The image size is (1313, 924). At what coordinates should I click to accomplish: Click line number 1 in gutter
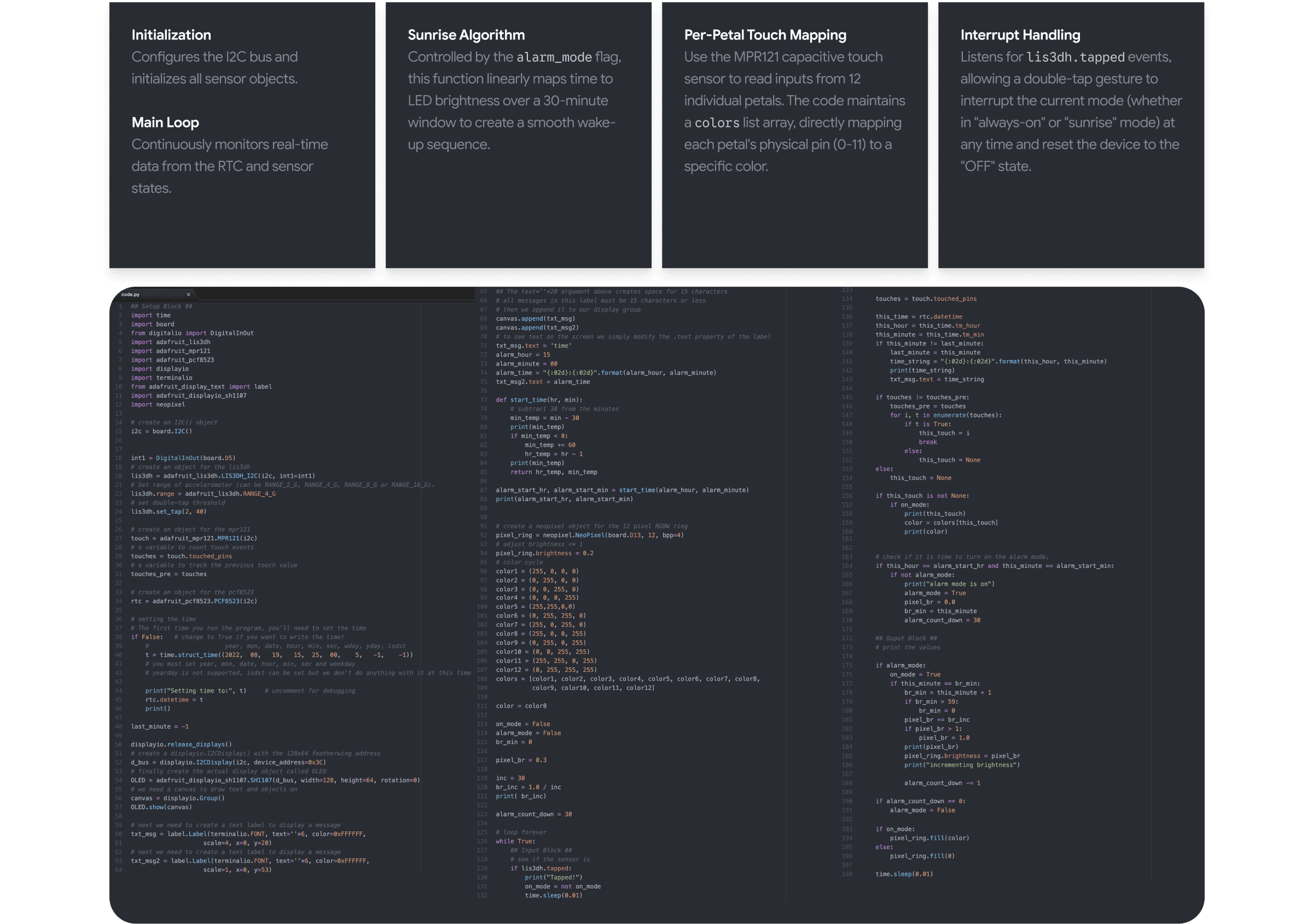(120, 306)
